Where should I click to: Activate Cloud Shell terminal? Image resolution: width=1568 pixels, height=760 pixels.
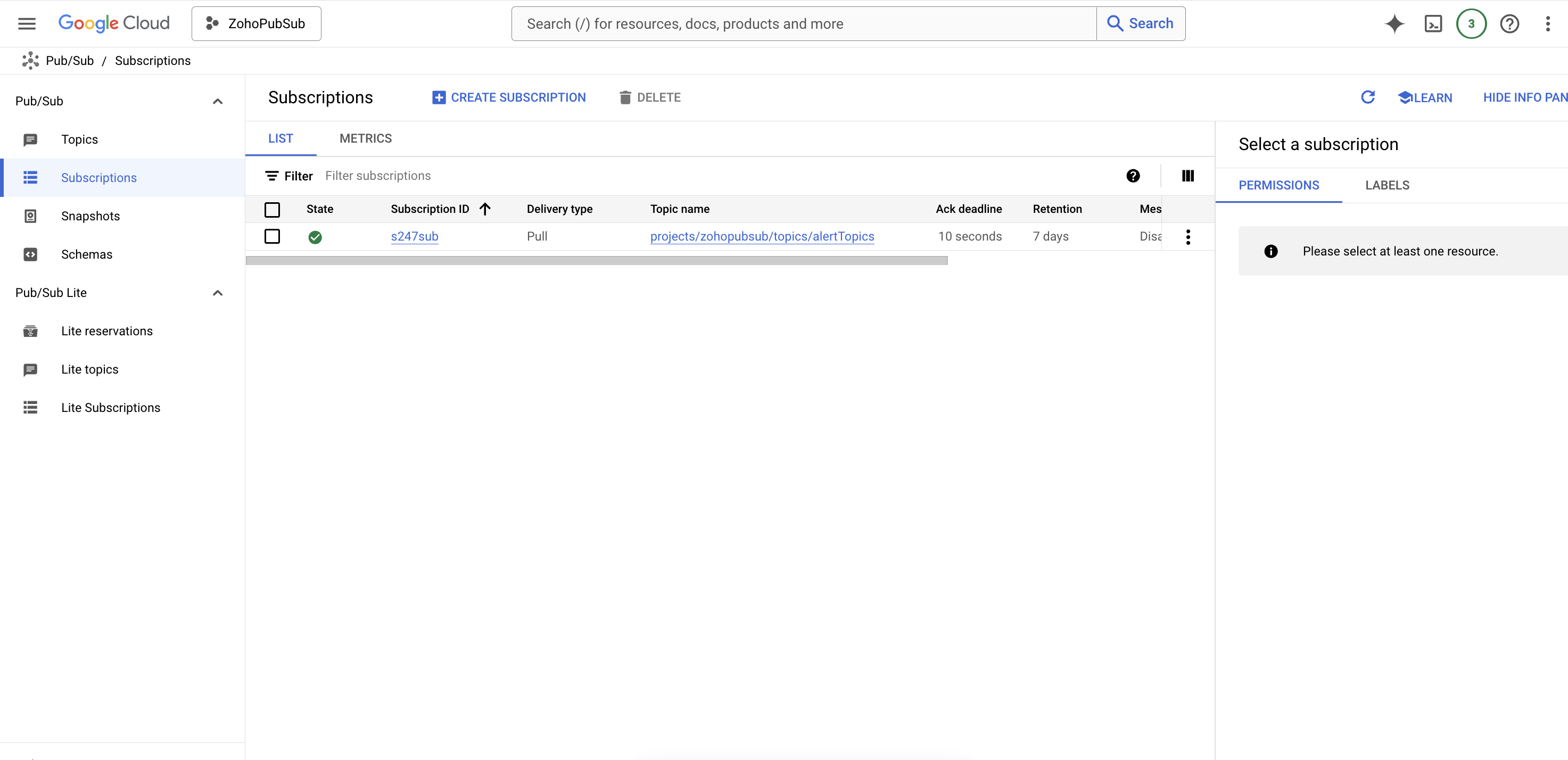1433,23
